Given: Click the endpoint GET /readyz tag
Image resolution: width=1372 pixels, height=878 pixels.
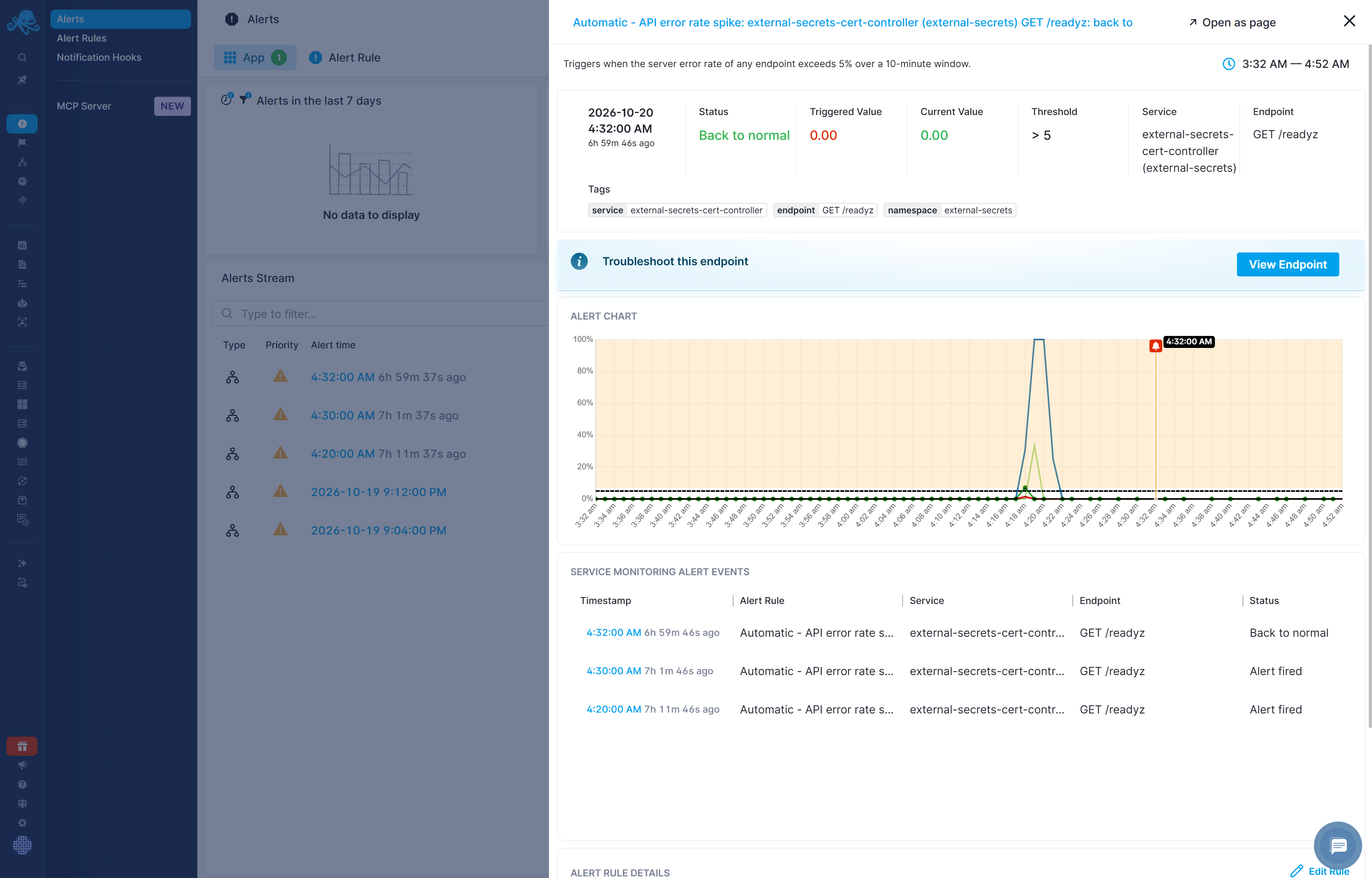Looking at the screenshot, I should [x=825, y=210].
